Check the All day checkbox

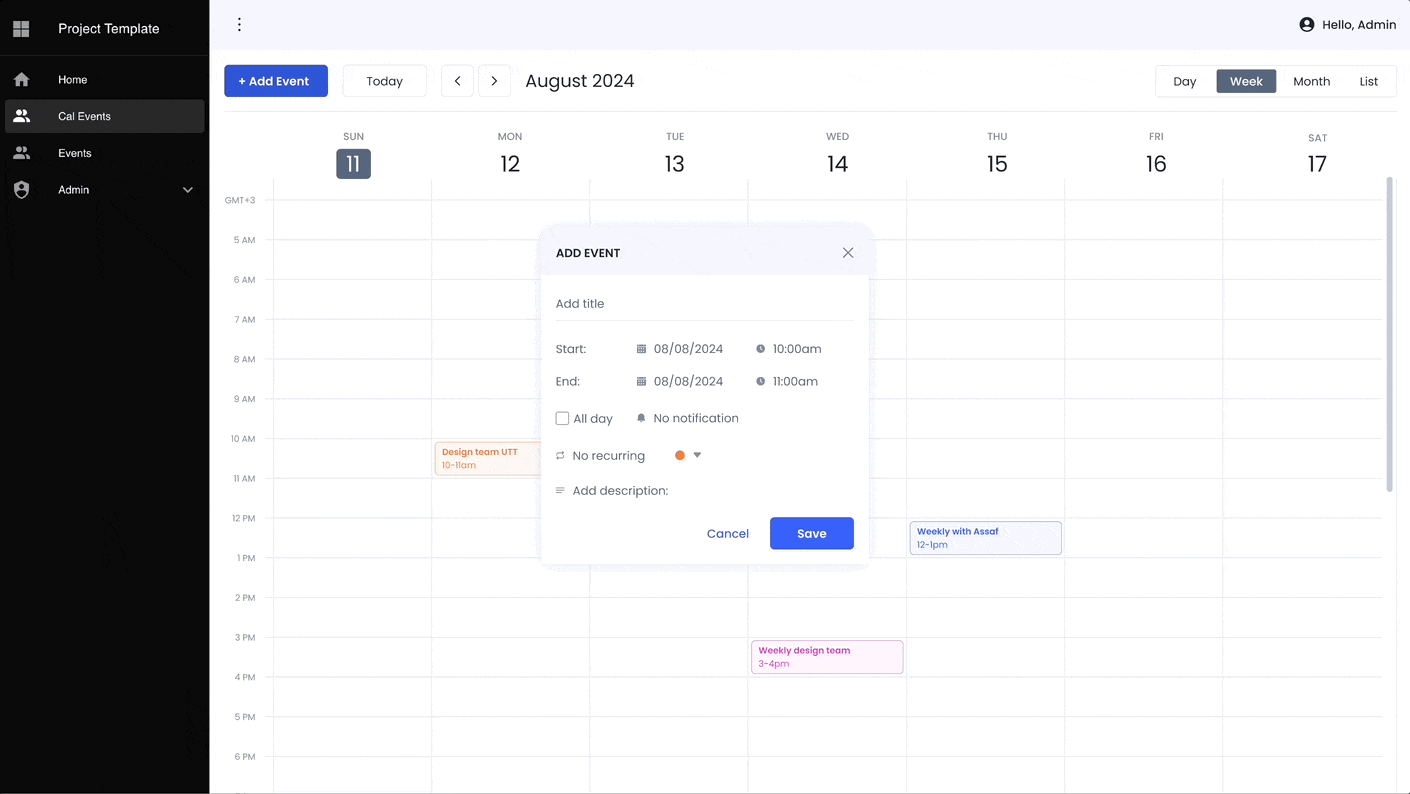coord(562,418)
